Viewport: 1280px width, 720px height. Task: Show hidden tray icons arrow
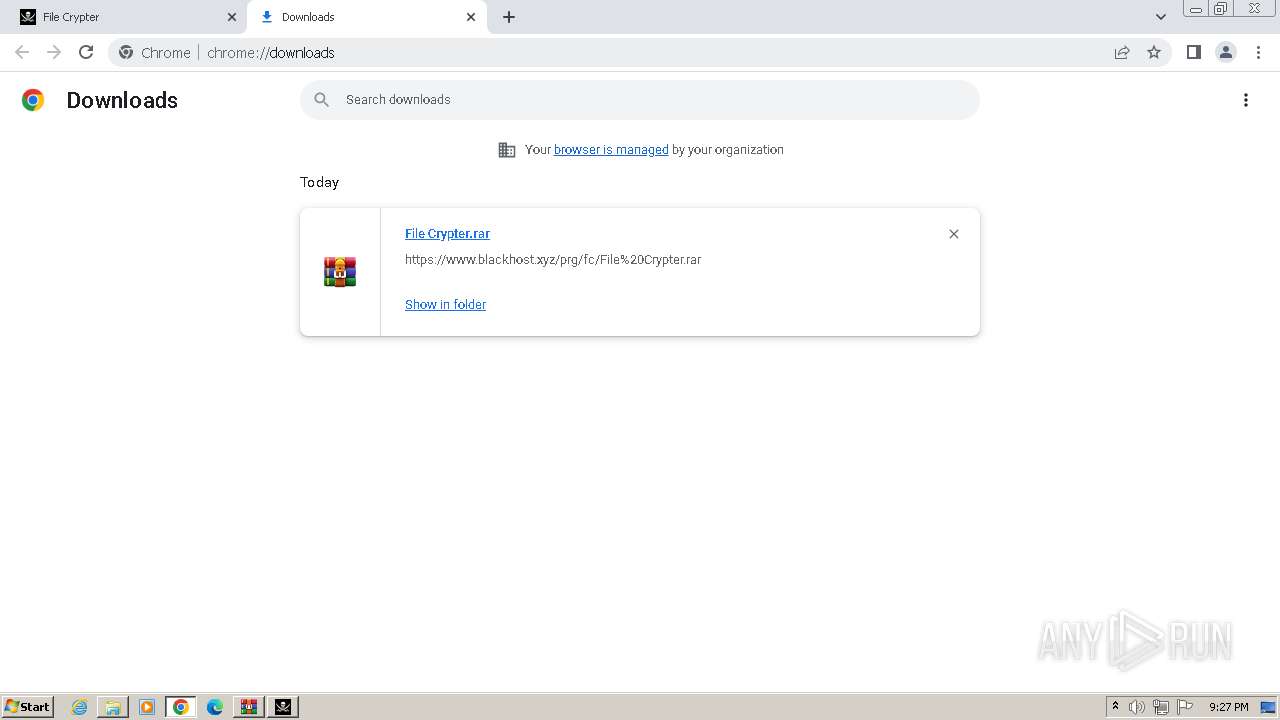1116,707
